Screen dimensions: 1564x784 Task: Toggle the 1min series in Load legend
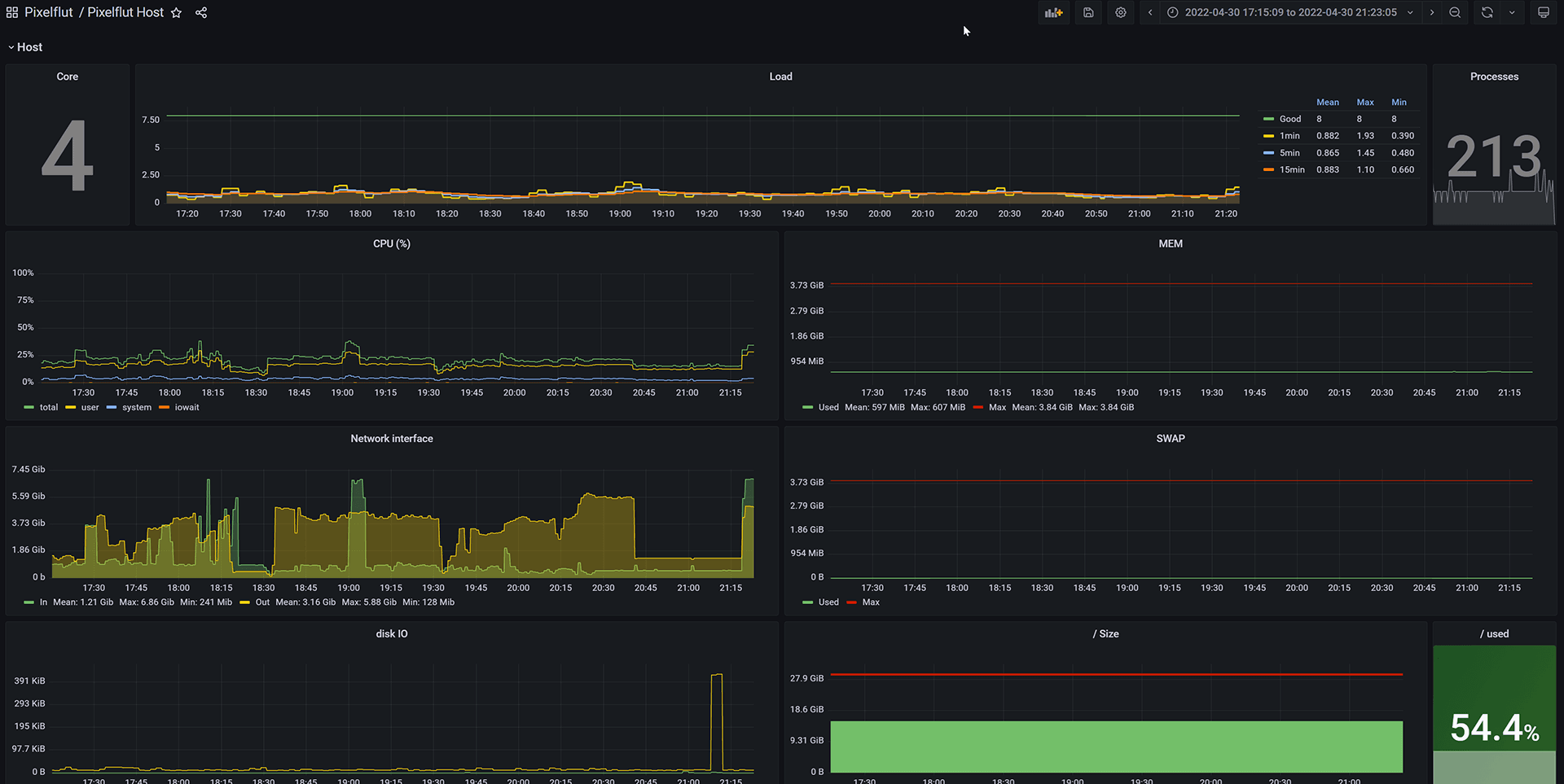[x=1289, y=136]
